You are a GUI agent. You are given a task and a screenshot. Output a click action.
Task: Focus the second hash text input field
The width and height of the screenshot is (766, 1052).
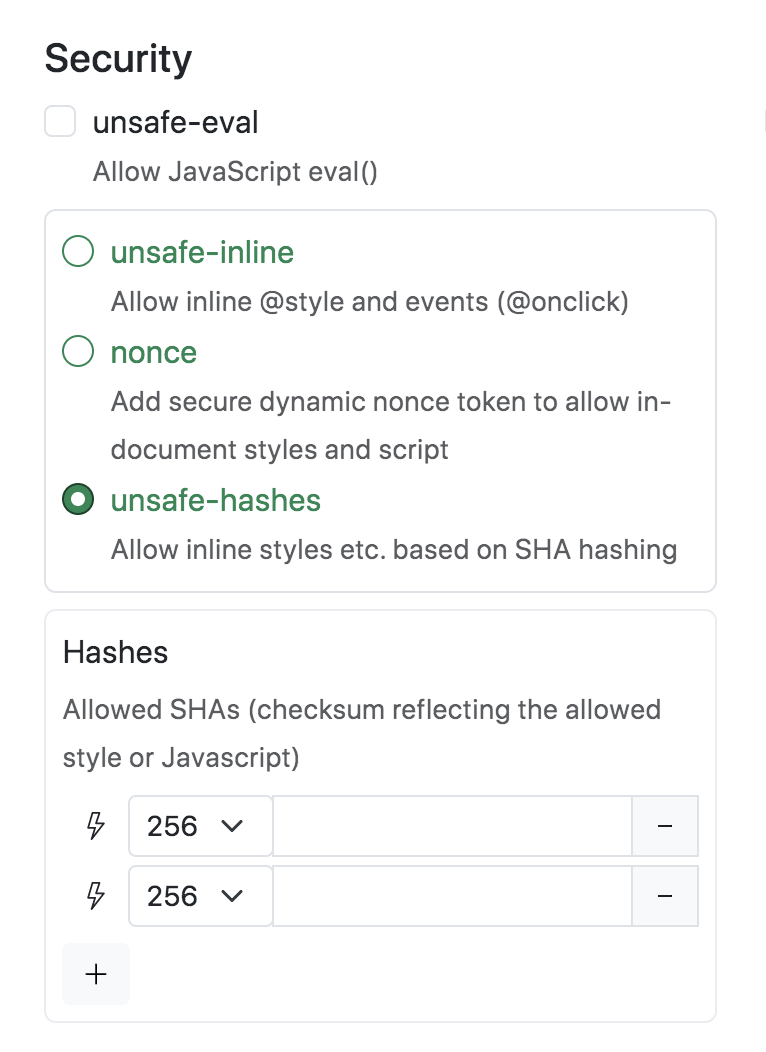coord(452,896)
